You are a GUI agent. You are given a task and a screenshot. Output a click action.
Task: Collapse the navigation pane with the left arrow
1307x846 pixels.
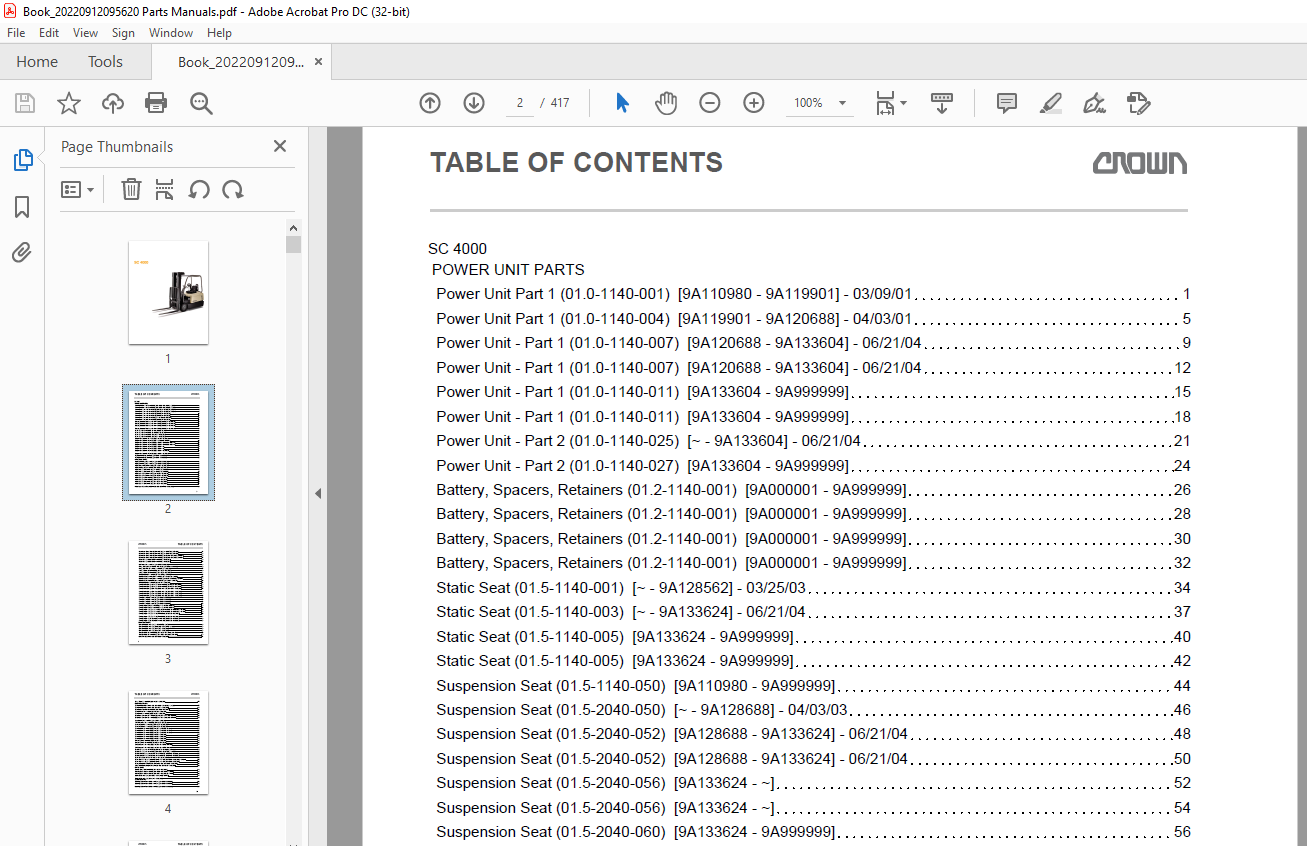[x=318, y=493]
